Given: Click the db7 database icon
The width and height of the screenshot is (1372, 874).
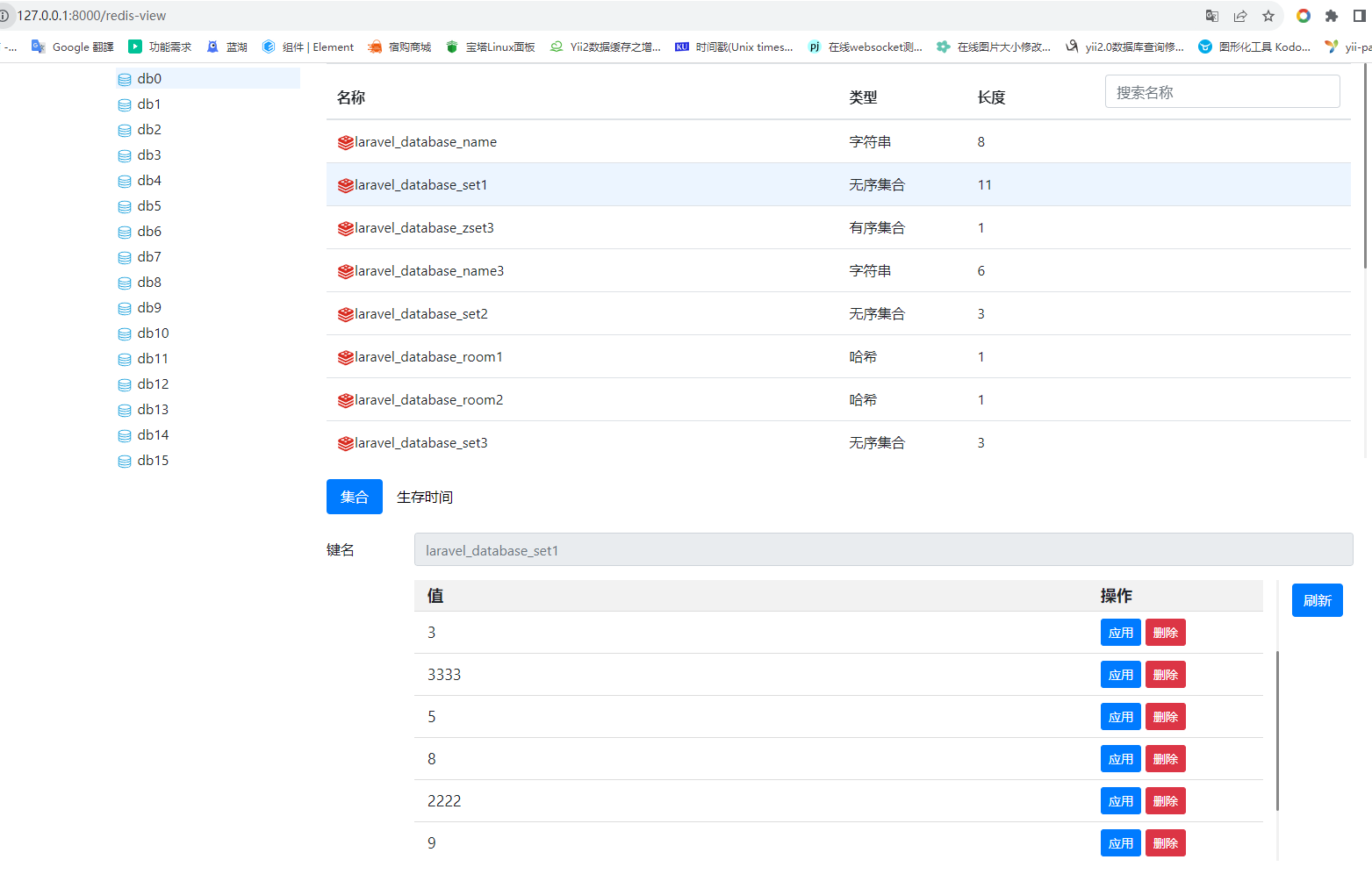Looking at the screenshot, I should [x=125, y=258].
